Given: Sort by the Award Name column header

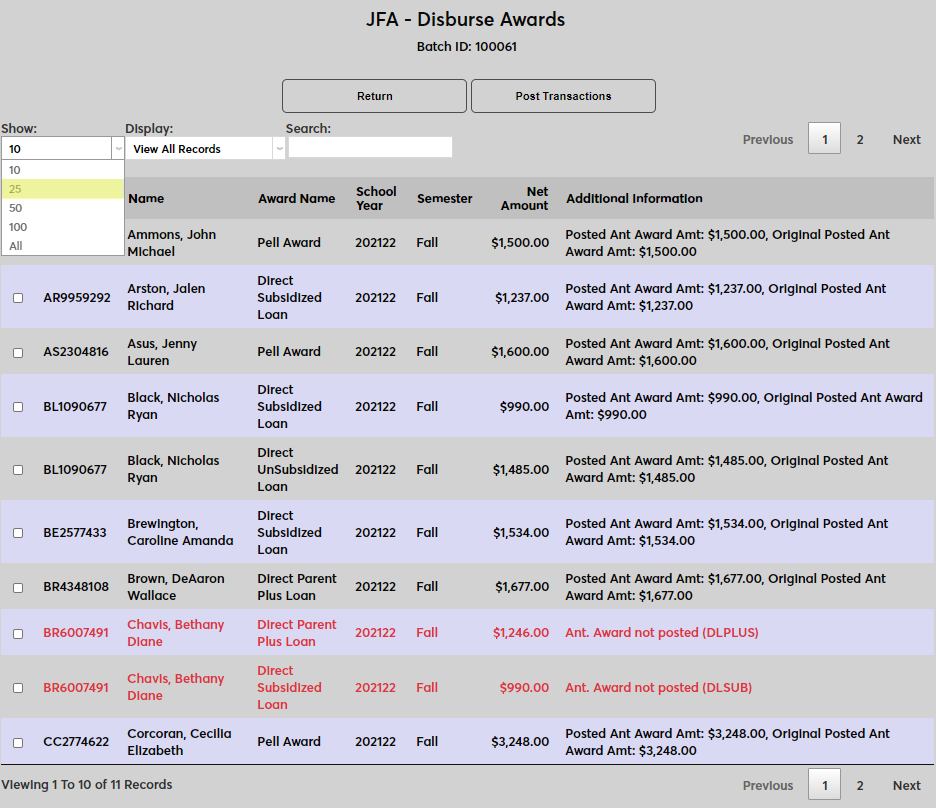Looking at the screenshot, I should [x=296, y=198].
